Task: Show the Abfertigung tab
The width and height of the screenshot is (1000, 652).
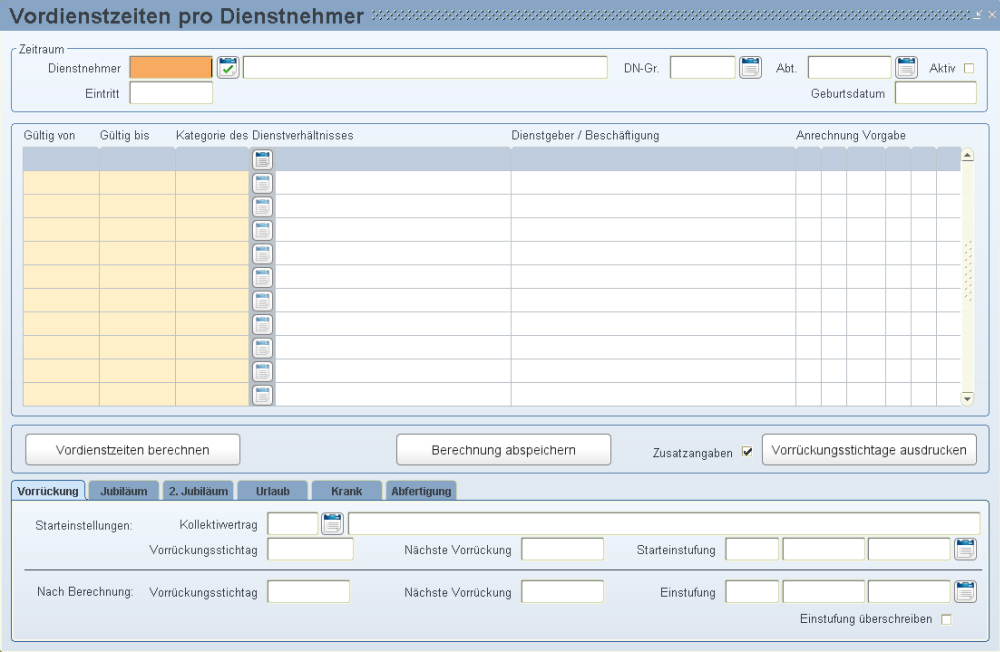Action: coord(421,491)
